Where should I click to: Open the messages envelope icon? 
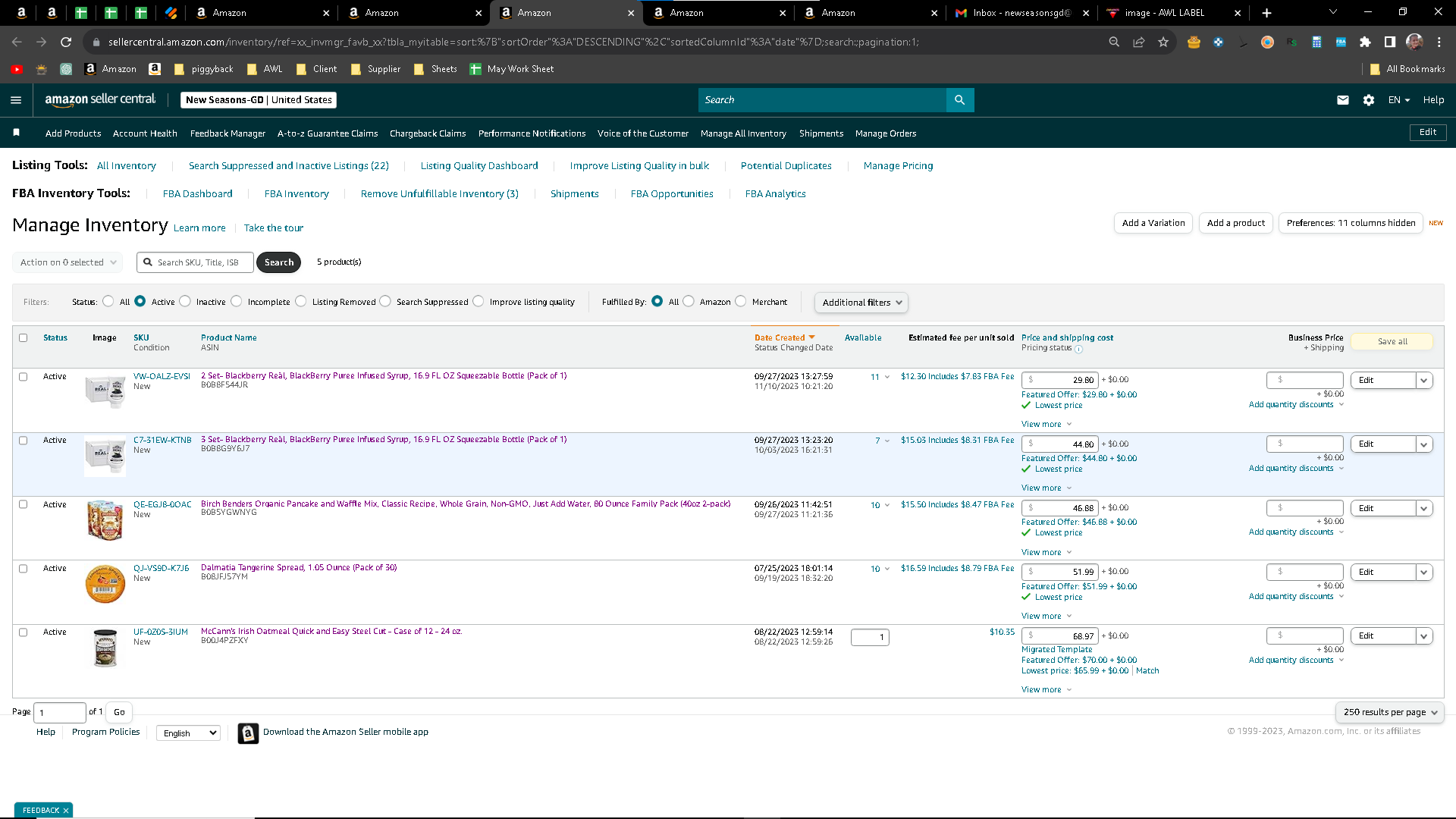pos(1343,100)
